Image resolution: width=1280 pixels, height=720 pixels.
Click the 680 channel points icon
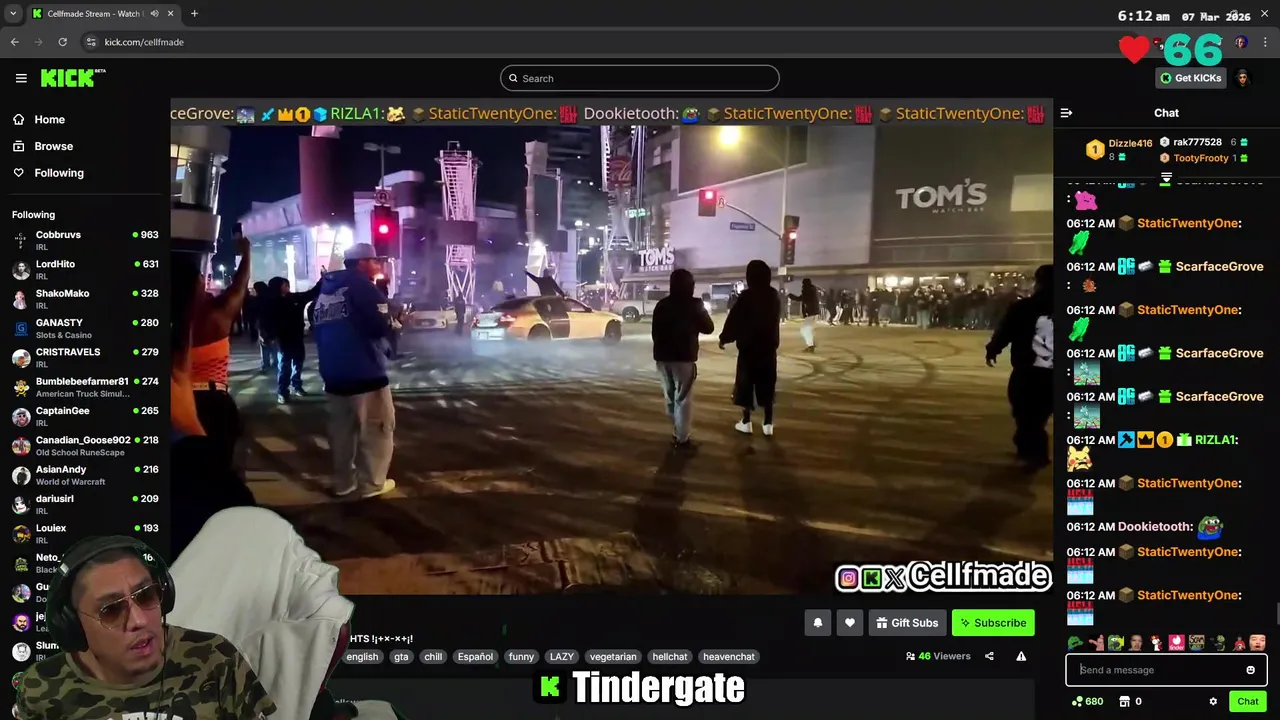tap(1076, 702)
